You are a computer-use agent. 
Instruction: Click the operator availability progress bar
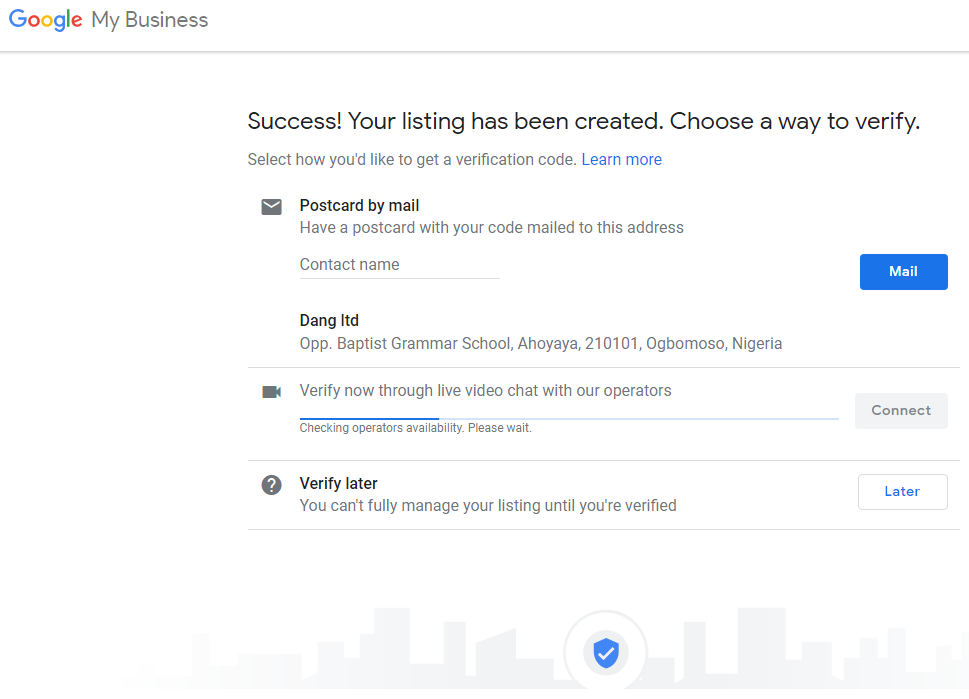(568, 418)
